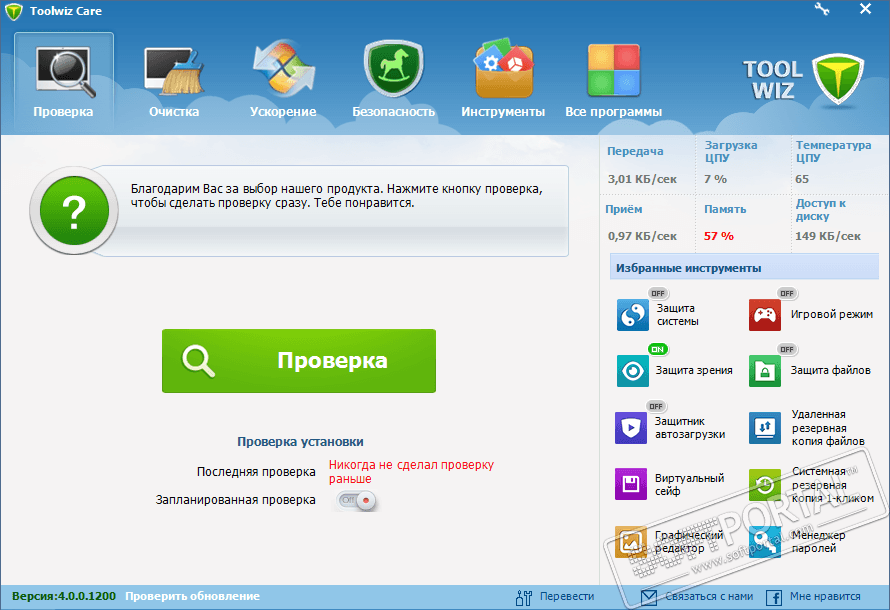The width and height of the screenshot is (890, 610).
Task: Click the Перевести tools icon
Action: (x=524, y=597)
